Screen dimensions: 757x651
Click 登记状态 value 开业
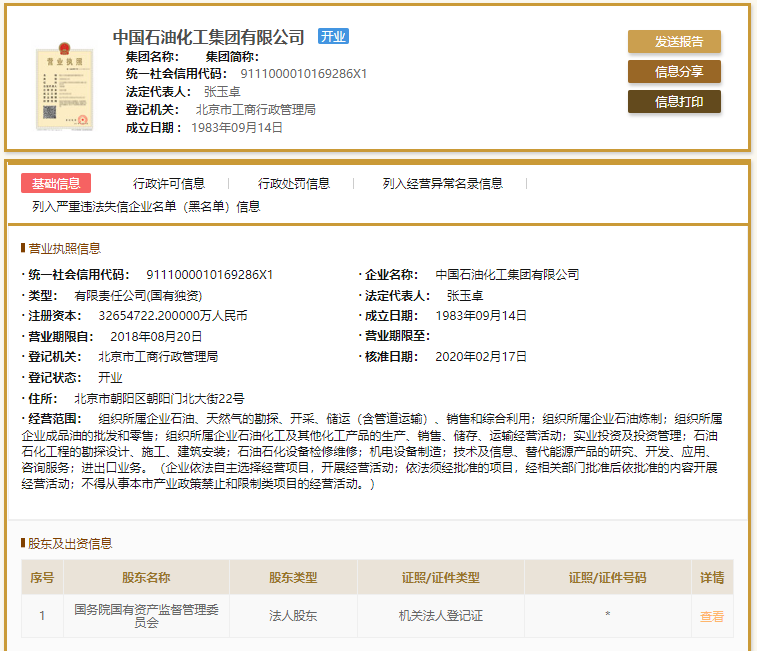pyautogui.click(x=110, y=378)
